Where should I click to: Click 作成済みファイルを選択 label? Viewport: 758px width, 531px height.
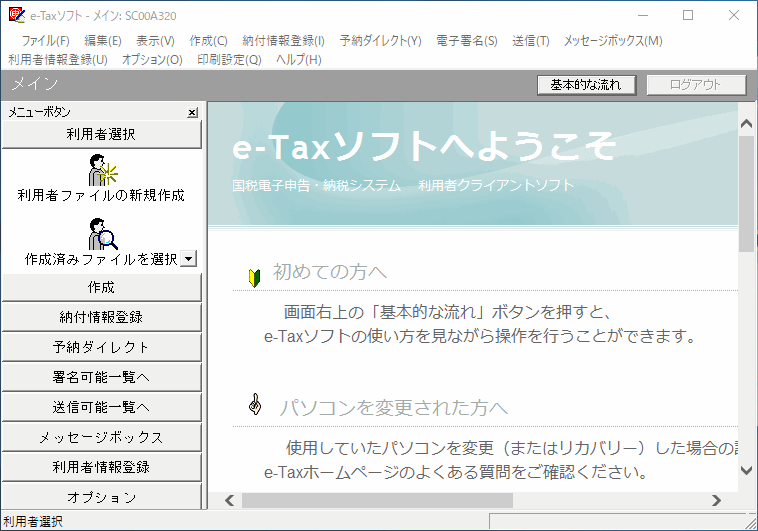(x=101, y=259)
